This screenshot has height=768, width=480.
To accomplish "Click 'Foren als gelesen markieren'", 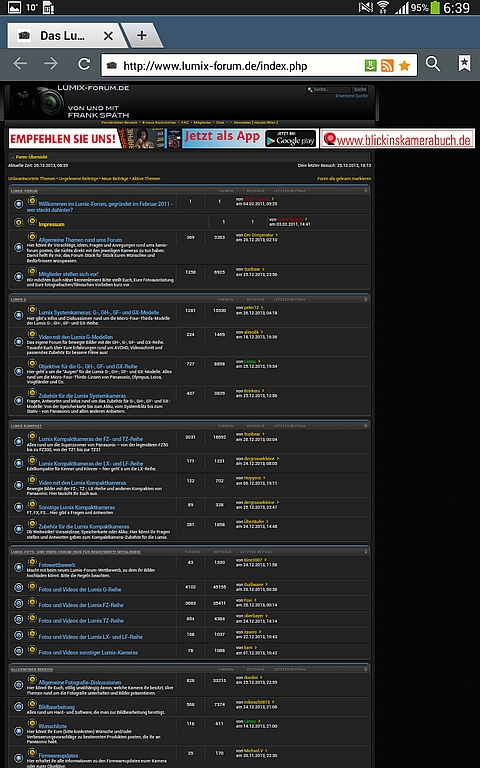I will [x=344, y=179].
